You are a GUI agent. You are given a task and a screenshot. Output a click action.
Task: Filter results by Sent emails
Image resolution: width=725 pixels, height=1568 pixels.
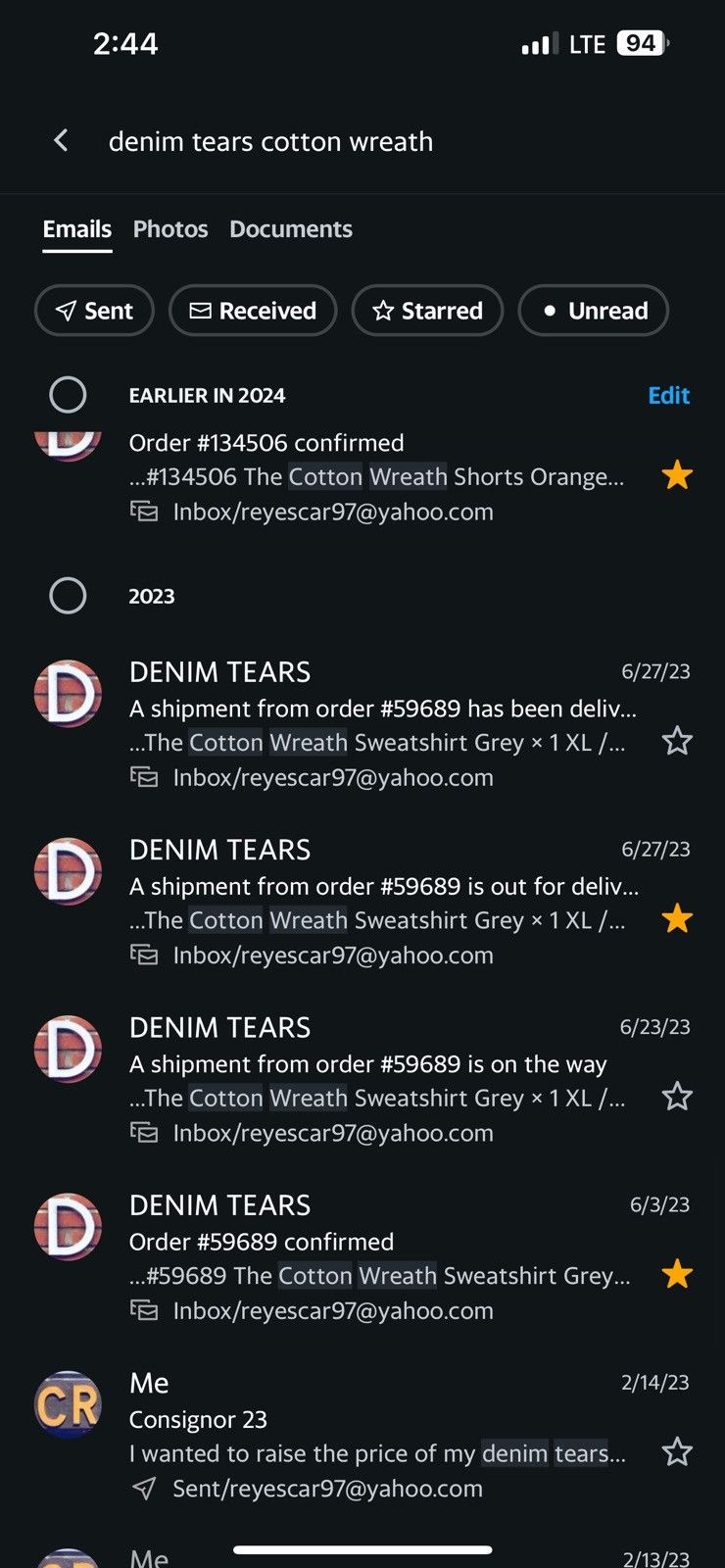point(94,311)
